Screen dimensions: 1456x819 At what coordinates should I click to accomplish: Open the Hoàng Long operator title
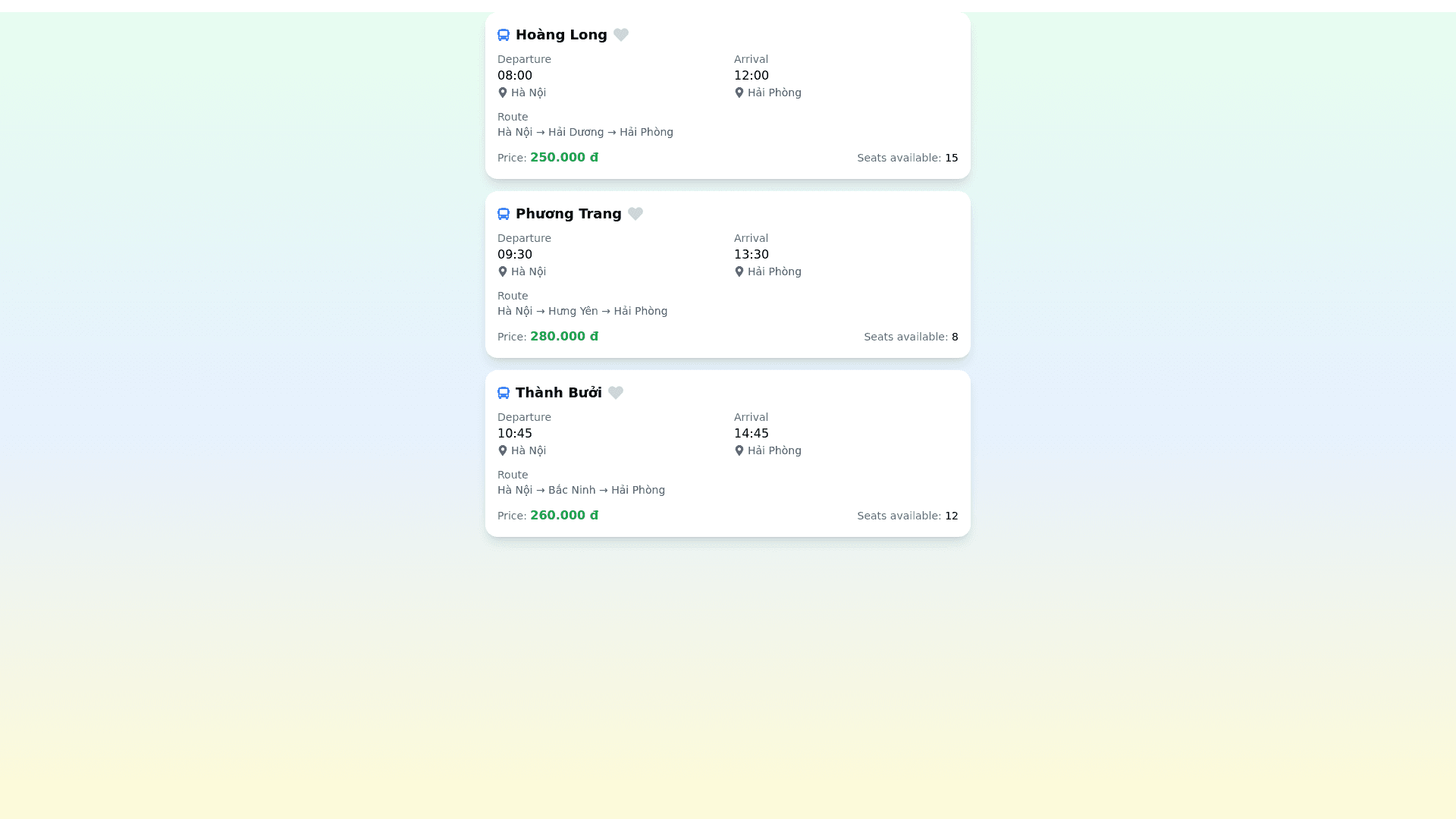[561, 35]
